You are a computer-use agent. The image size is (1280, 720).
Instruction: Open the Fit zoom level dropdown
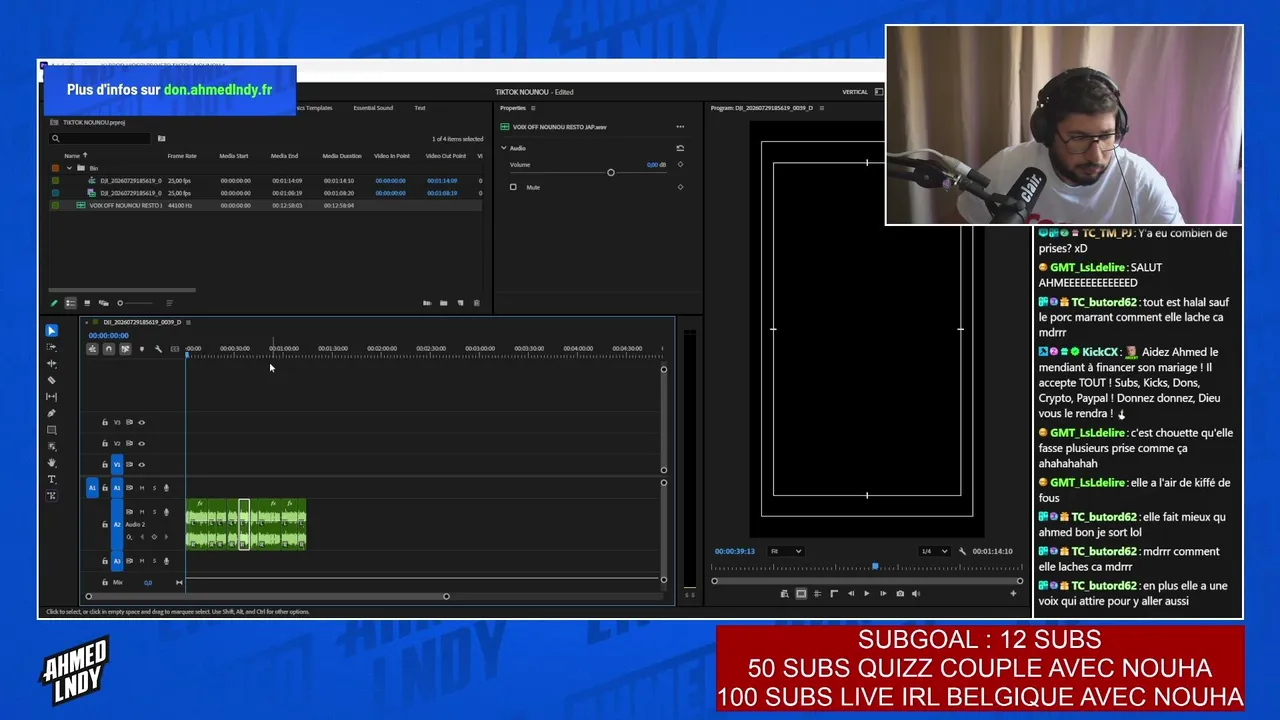785,551
